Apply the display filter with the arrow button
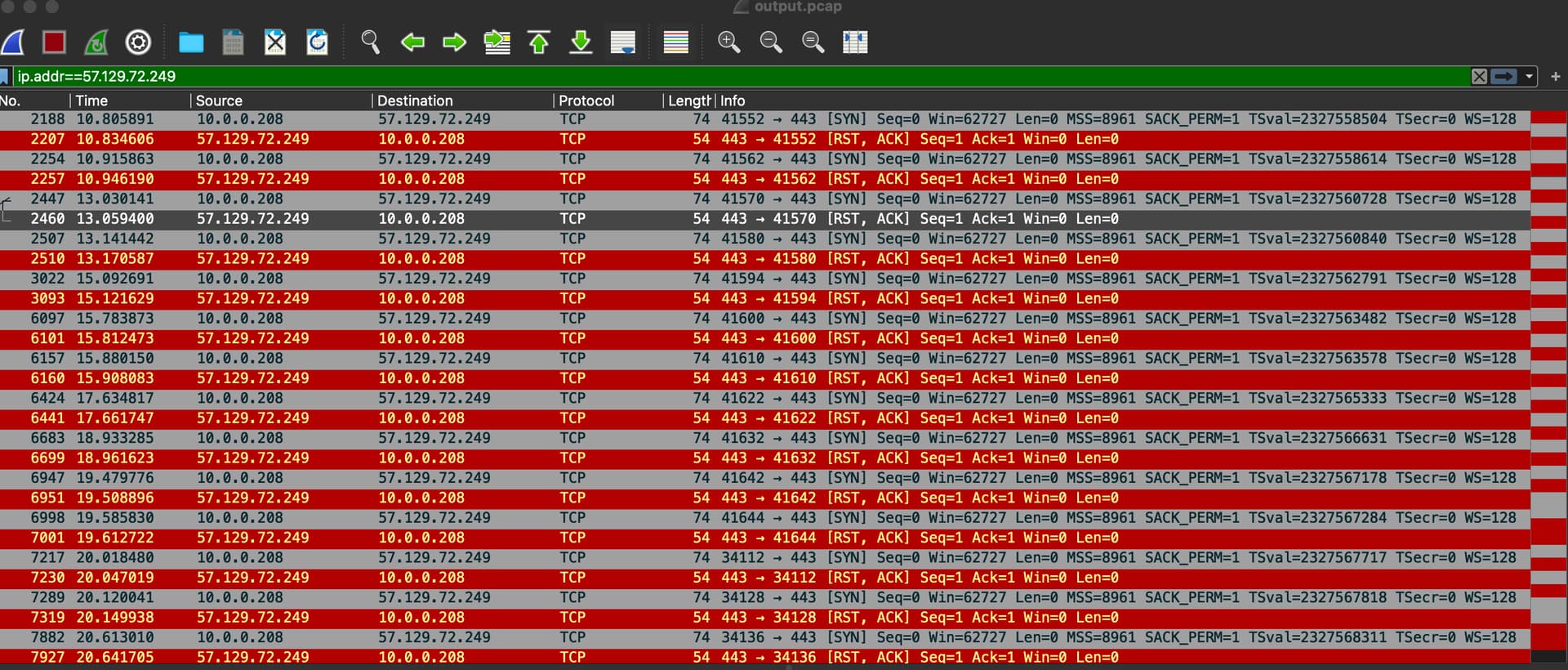The height and width of the screenshot is (670, 1568). click(1503, 76)
